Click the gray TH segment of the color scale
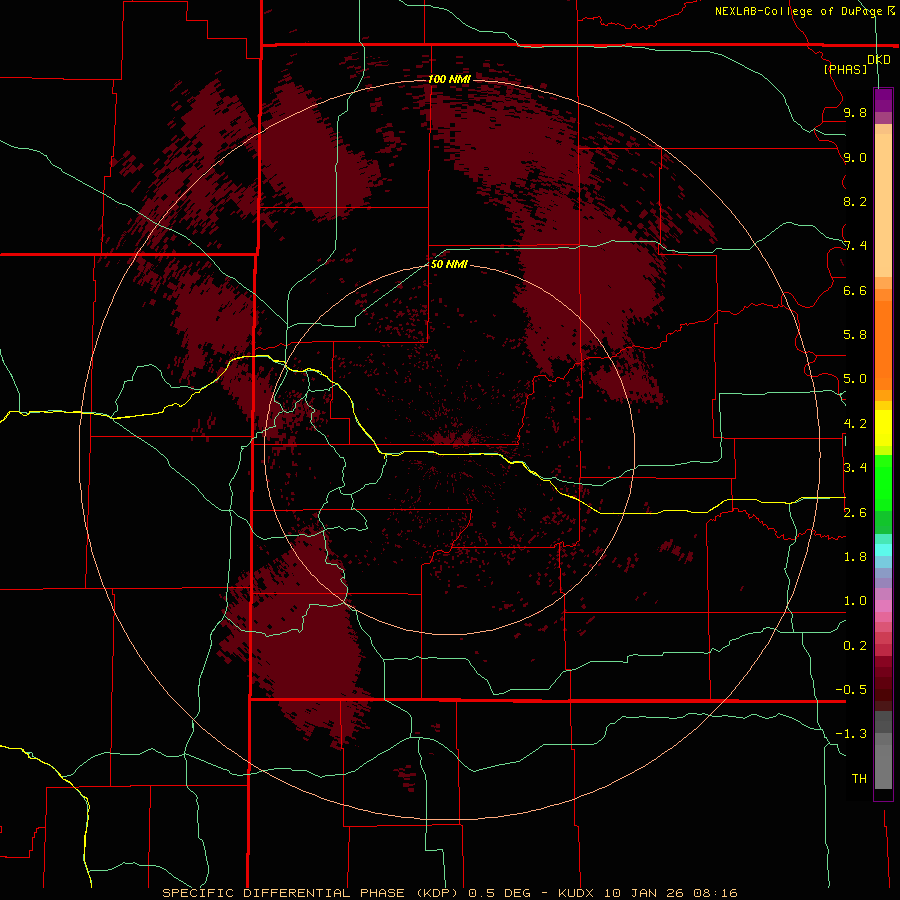The width and height of the screenshot is (900, 900). [x=883, y=767]
